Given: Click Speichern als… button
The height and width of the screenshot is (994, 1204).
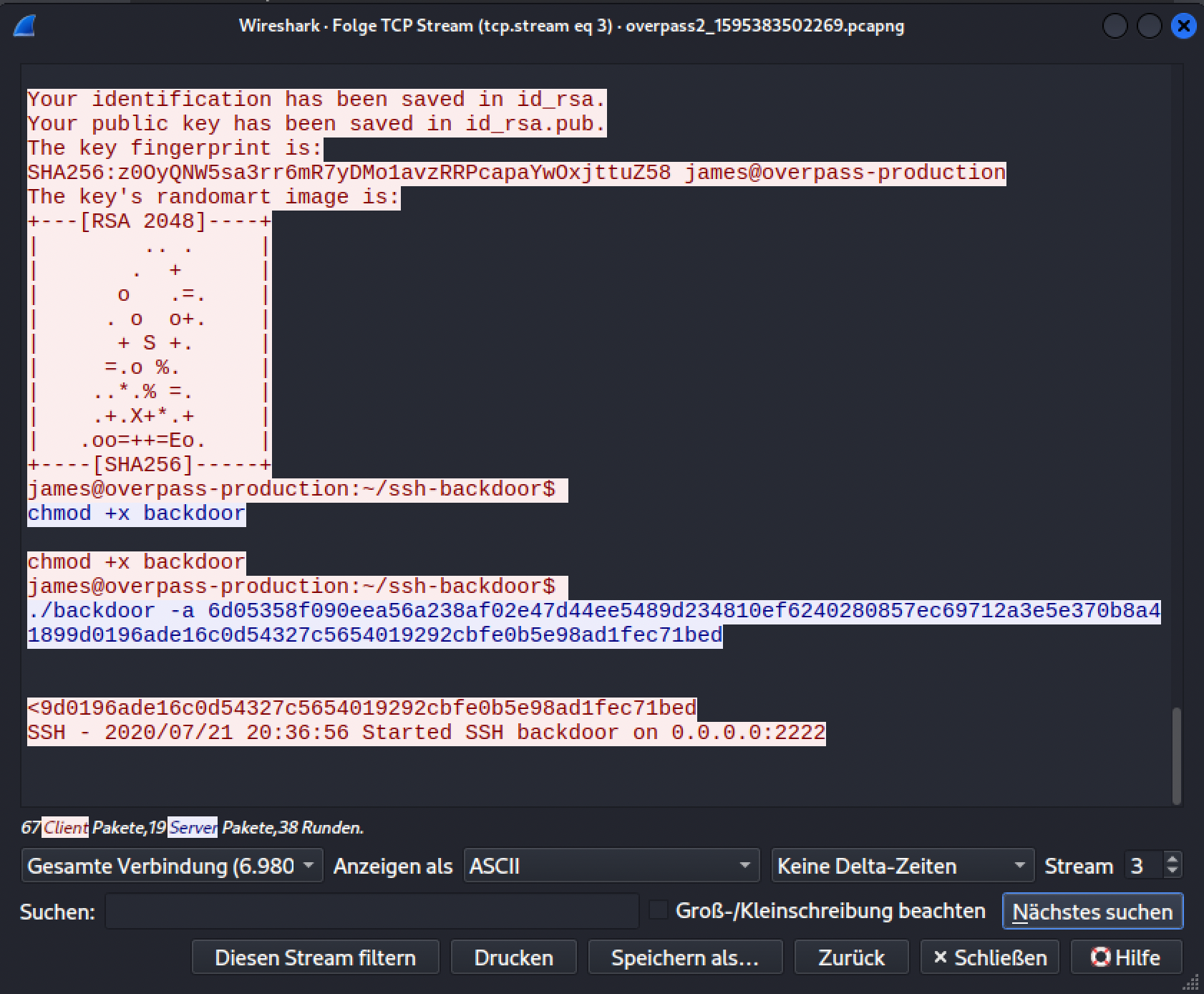Looking at the screenshot, I should coord(685,957).
